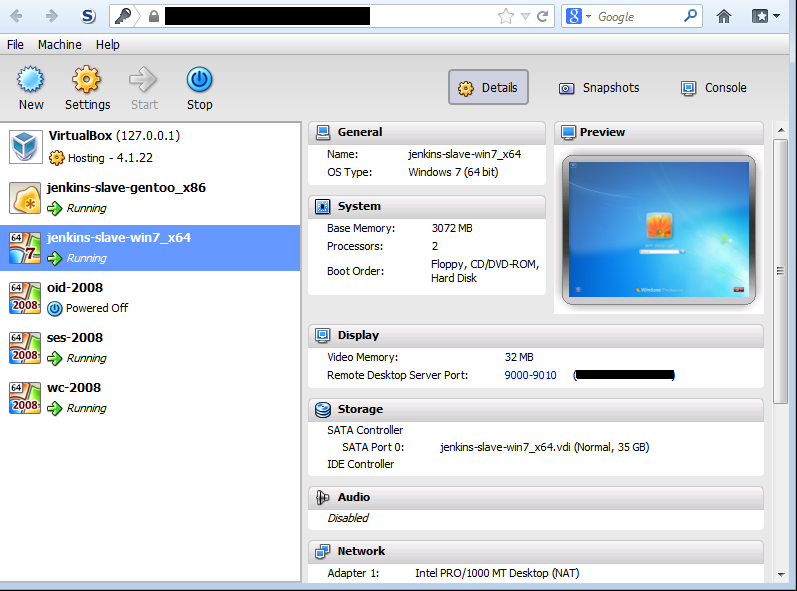Click the "Powered Off" status of oid-2008
The image size is (797, 591).
(x=97, y=308)
